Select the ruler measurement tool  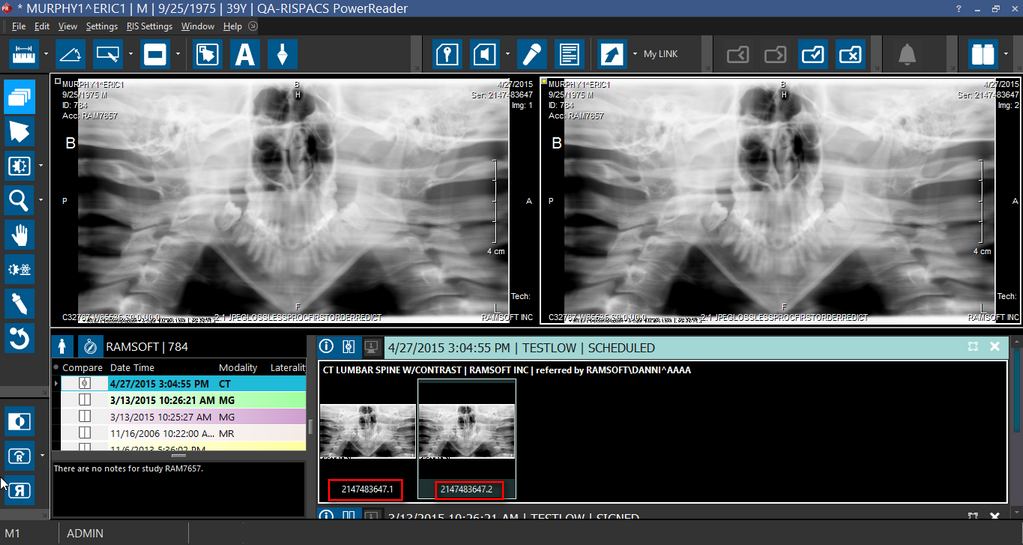pyautogui.click(x=23, y=53)
